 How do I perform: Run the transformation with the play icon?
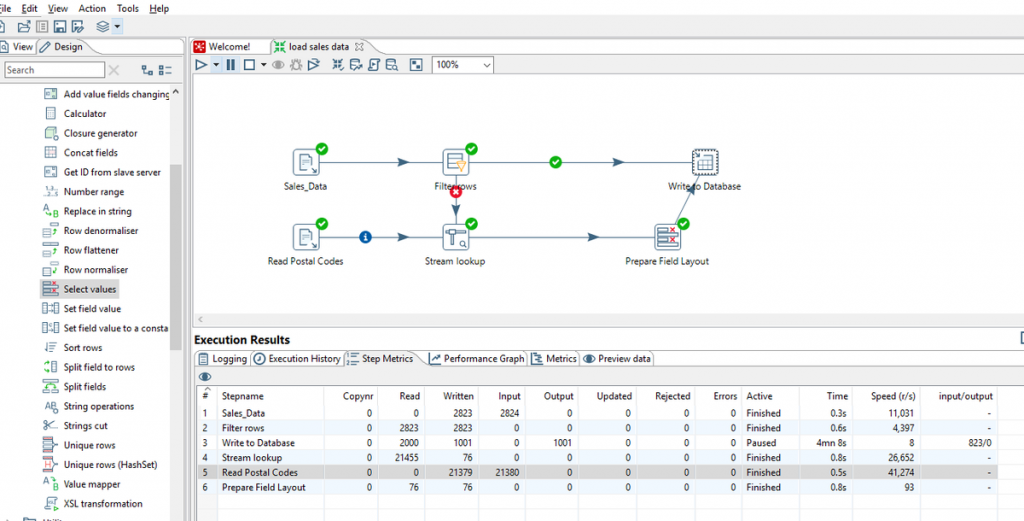(201, 65)
